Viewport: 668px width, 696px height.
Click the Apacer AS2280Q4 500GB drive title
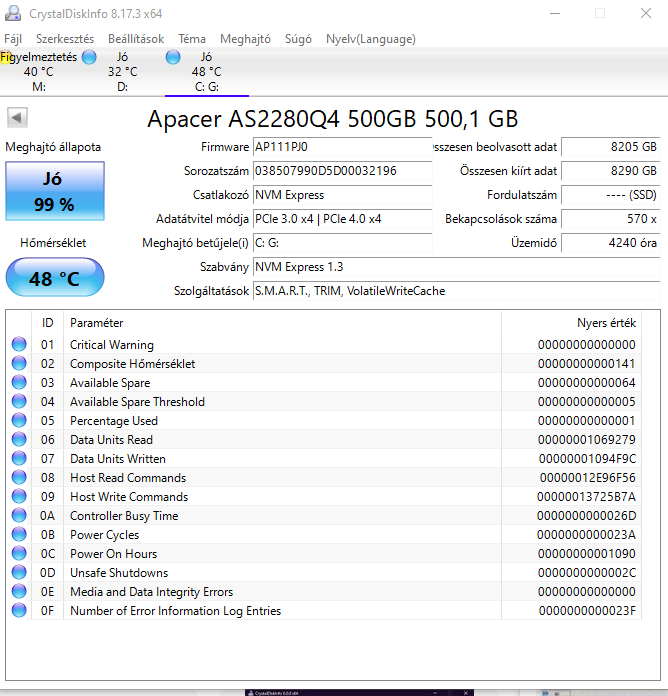tap(332, 119)
